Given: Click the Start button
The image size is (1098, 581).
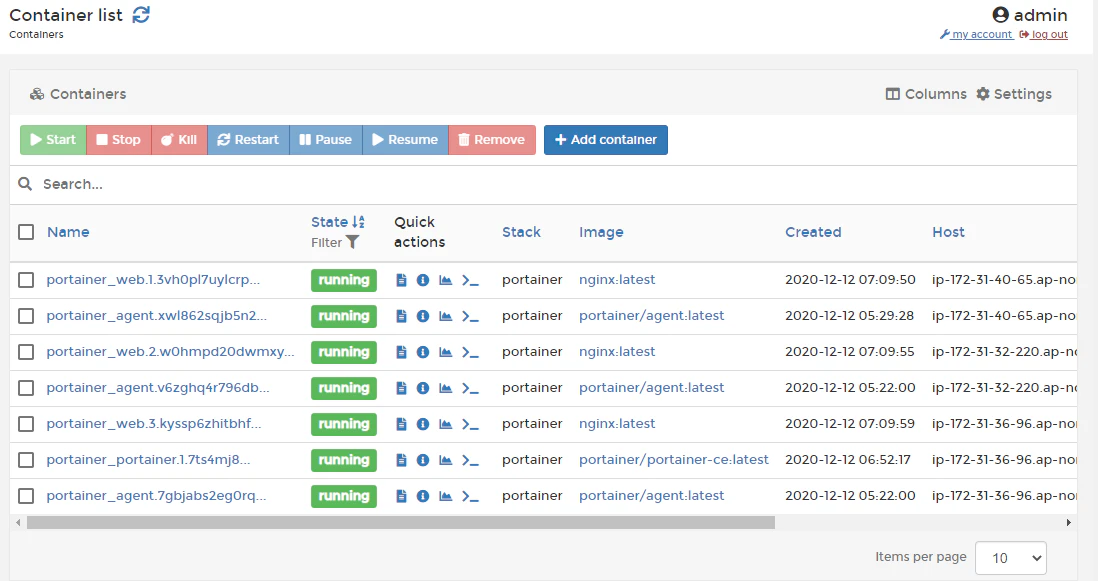Looking at the screenshot, I should tap(53, 140).
